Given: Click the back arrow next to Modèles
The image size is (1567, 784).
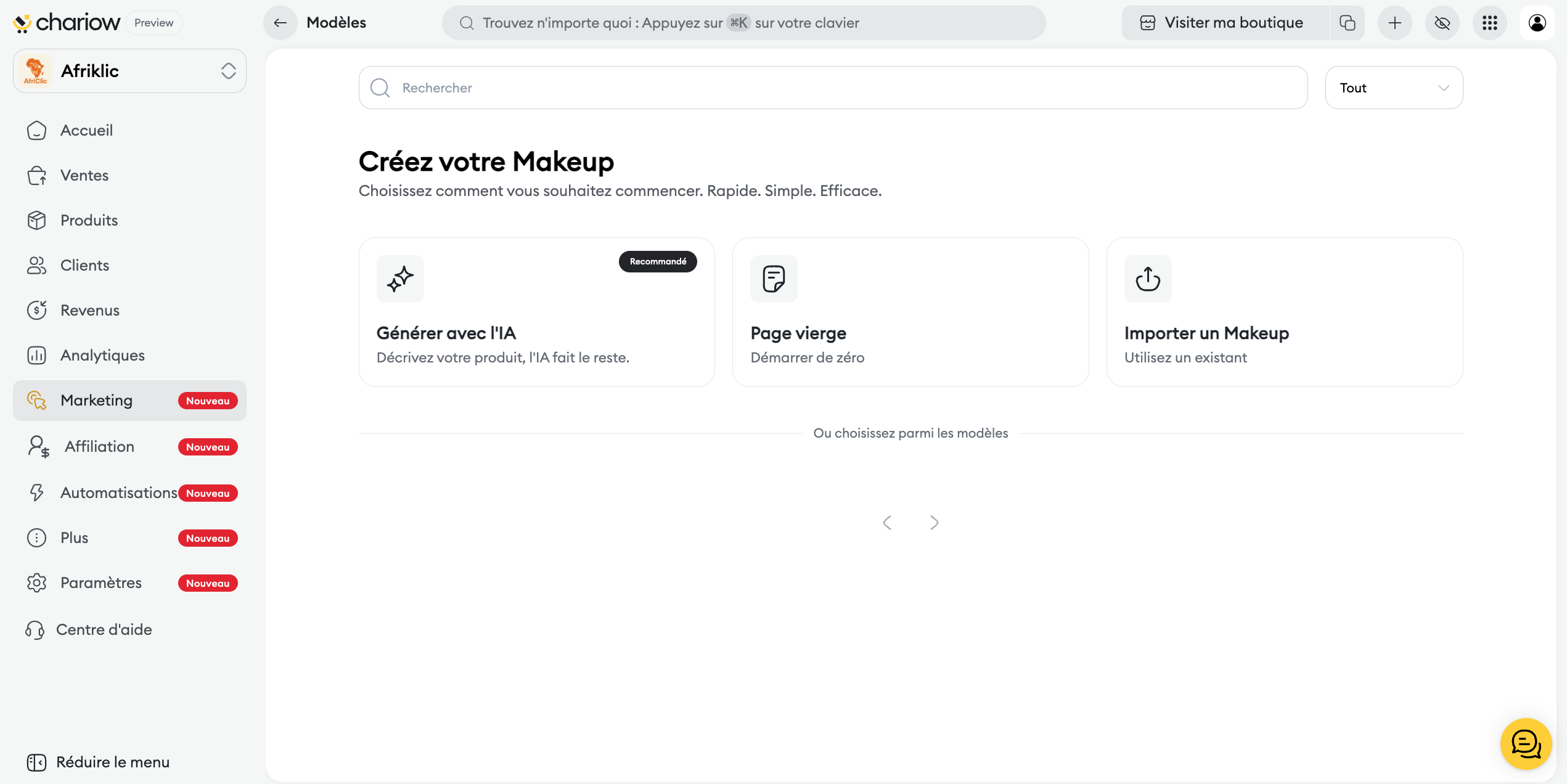Looking at the screenshot, I should point(280,23).
